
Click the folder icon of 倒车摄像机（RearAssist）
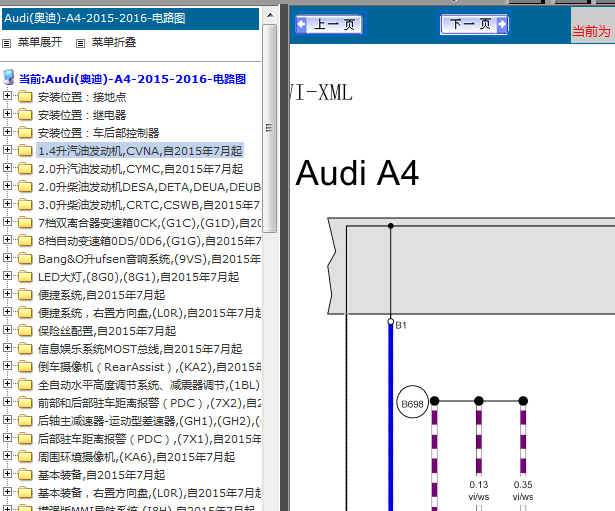[x=25, y=367]
